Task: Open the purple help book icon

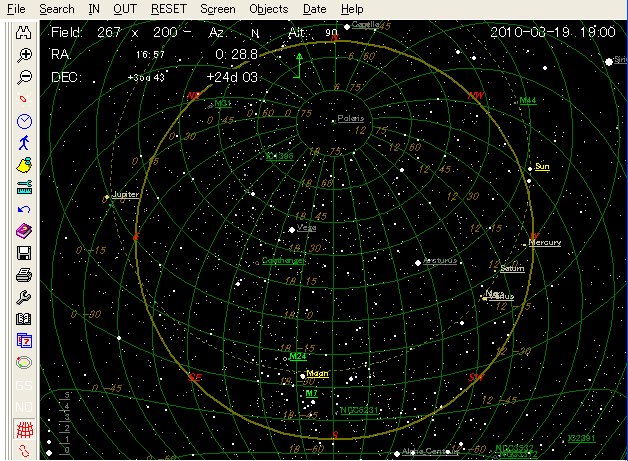Action: [x=24, y=231]
